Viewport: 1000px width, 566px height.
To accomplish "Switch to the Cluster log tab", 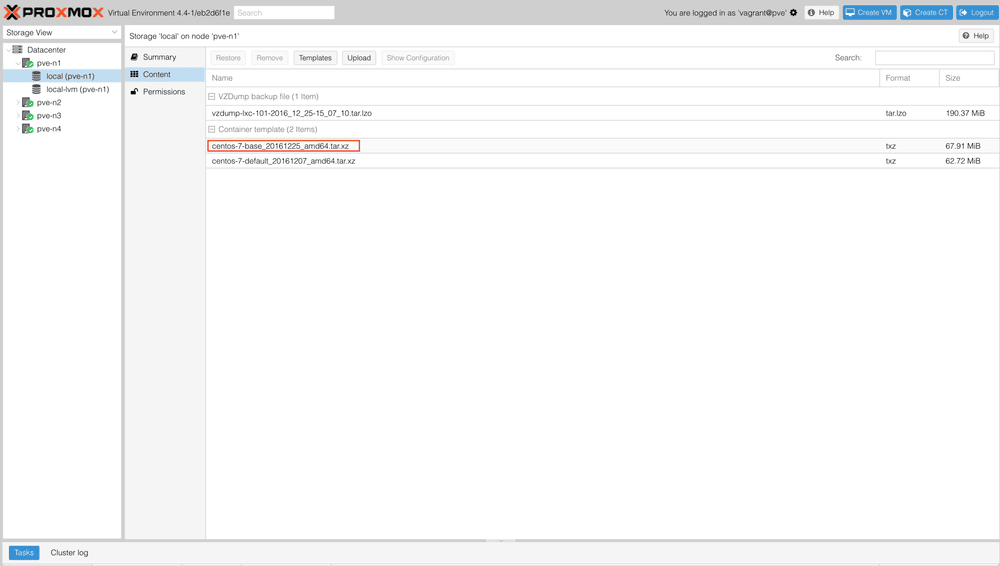I will (x=70, y=553).
